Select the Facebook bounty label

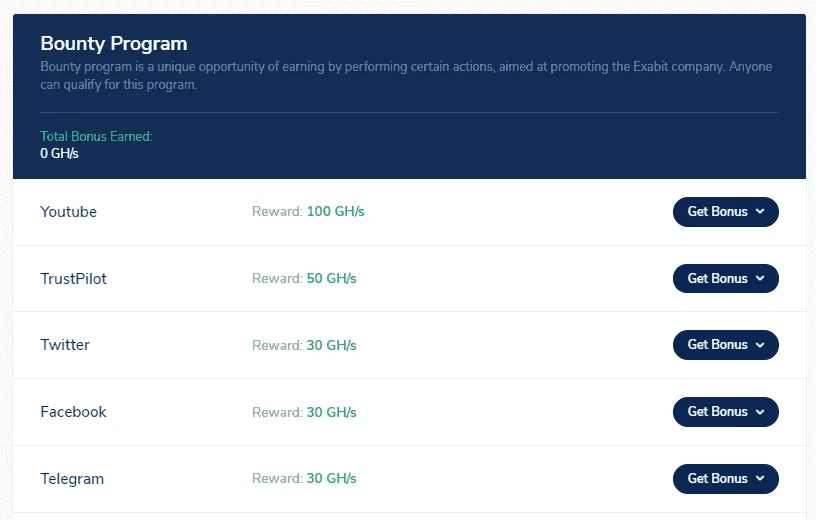click(73, 412)
